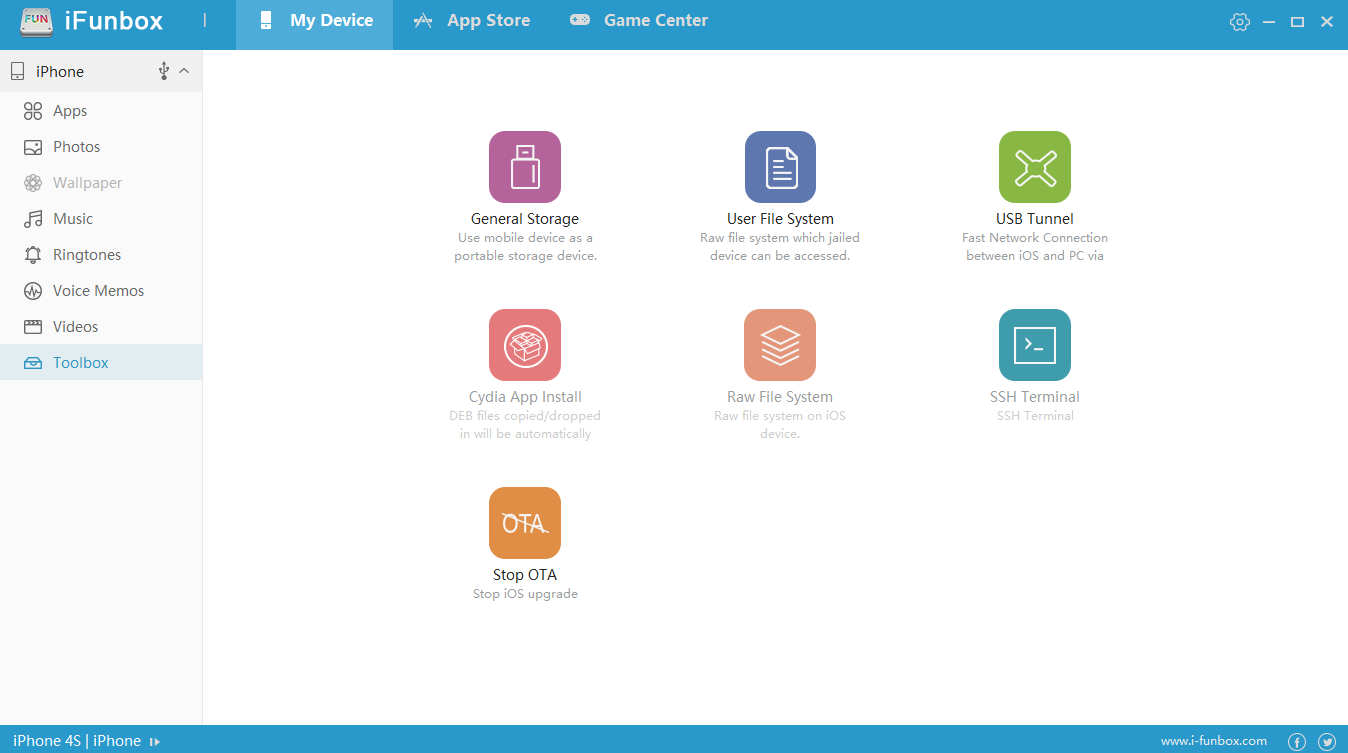Image resolution: width=1348 pixels, height=753 pixels.
Task: Click the Ringtones bell icon in sidebar
Action: [33, 255]
